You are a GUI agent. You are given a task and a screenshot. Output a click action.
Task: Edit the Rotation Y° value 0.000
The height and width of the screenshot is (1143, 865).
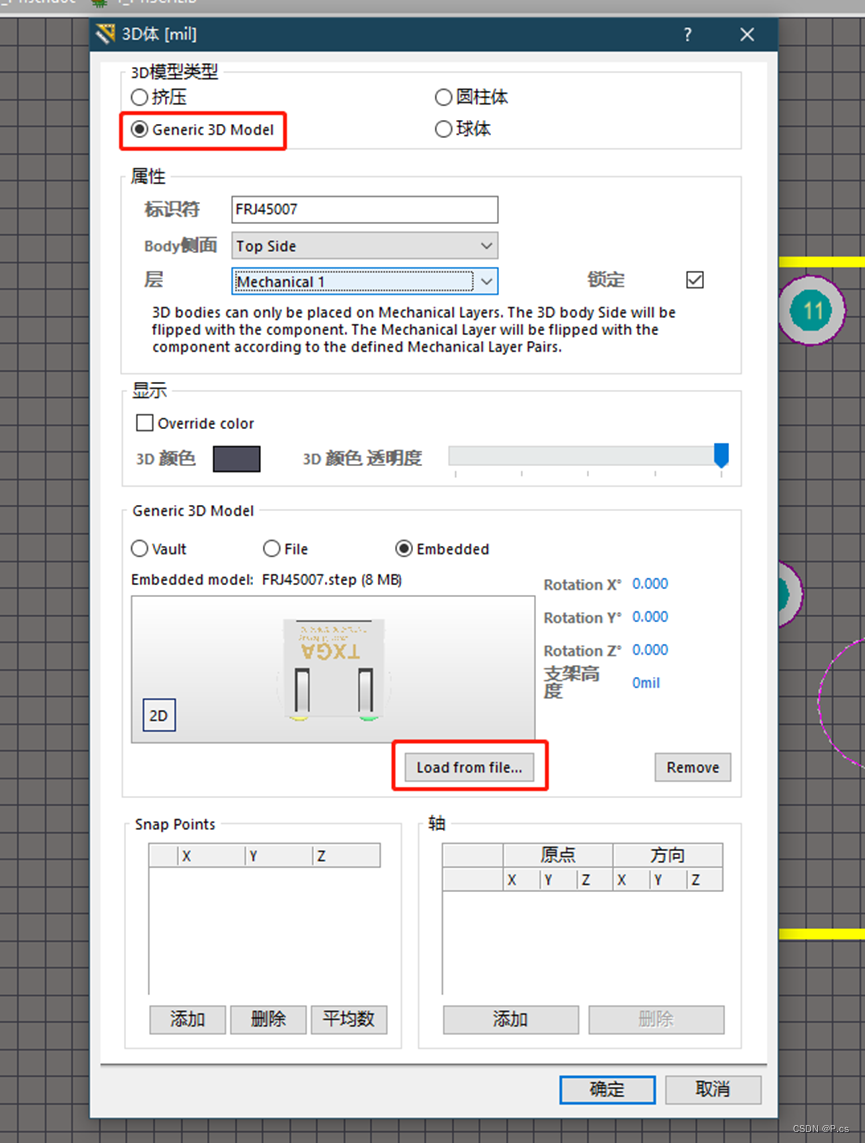(x=650, y=617)
